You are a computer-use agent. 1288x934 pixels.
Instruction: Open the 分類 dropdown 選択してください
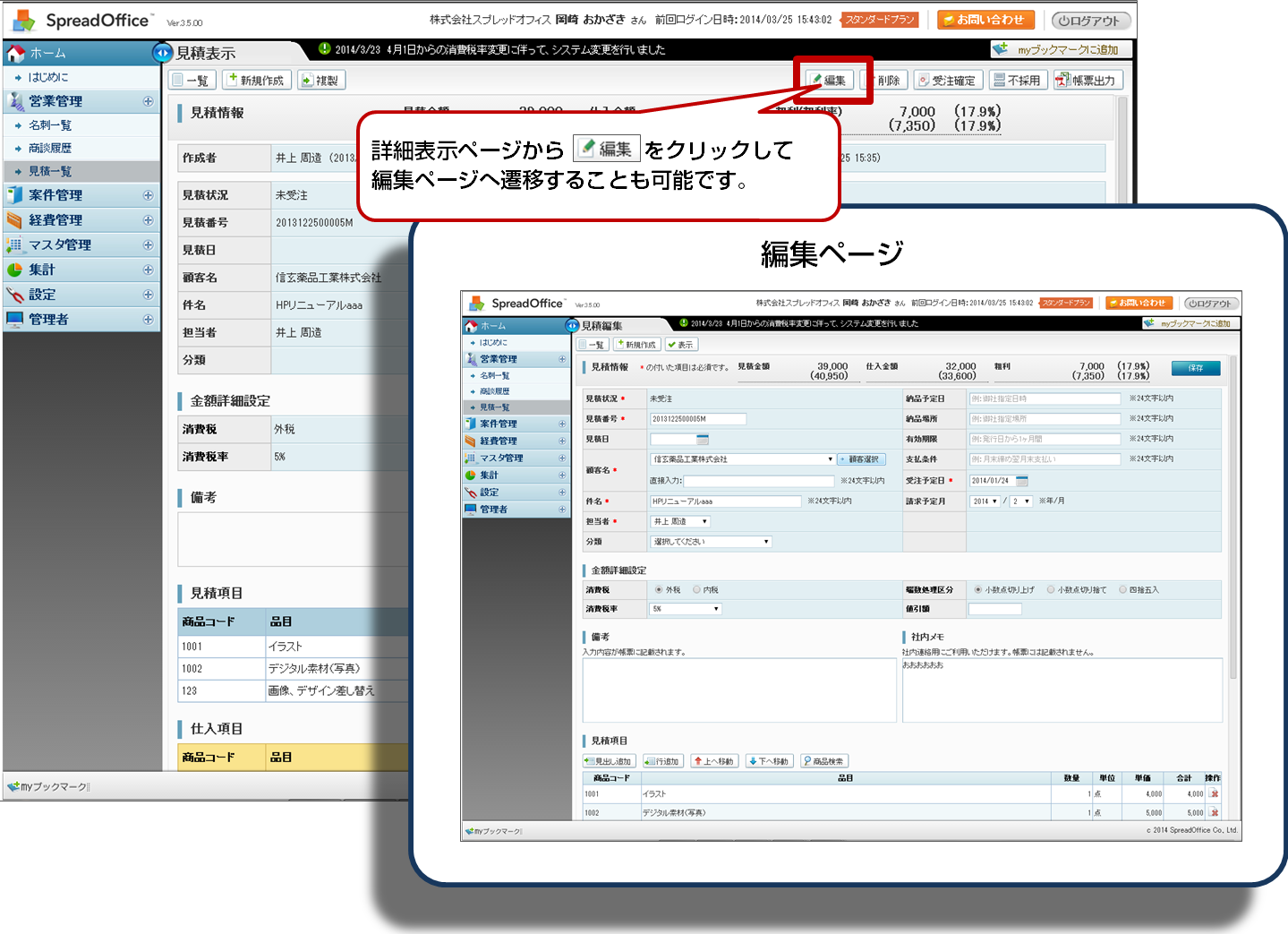point(711,542)
